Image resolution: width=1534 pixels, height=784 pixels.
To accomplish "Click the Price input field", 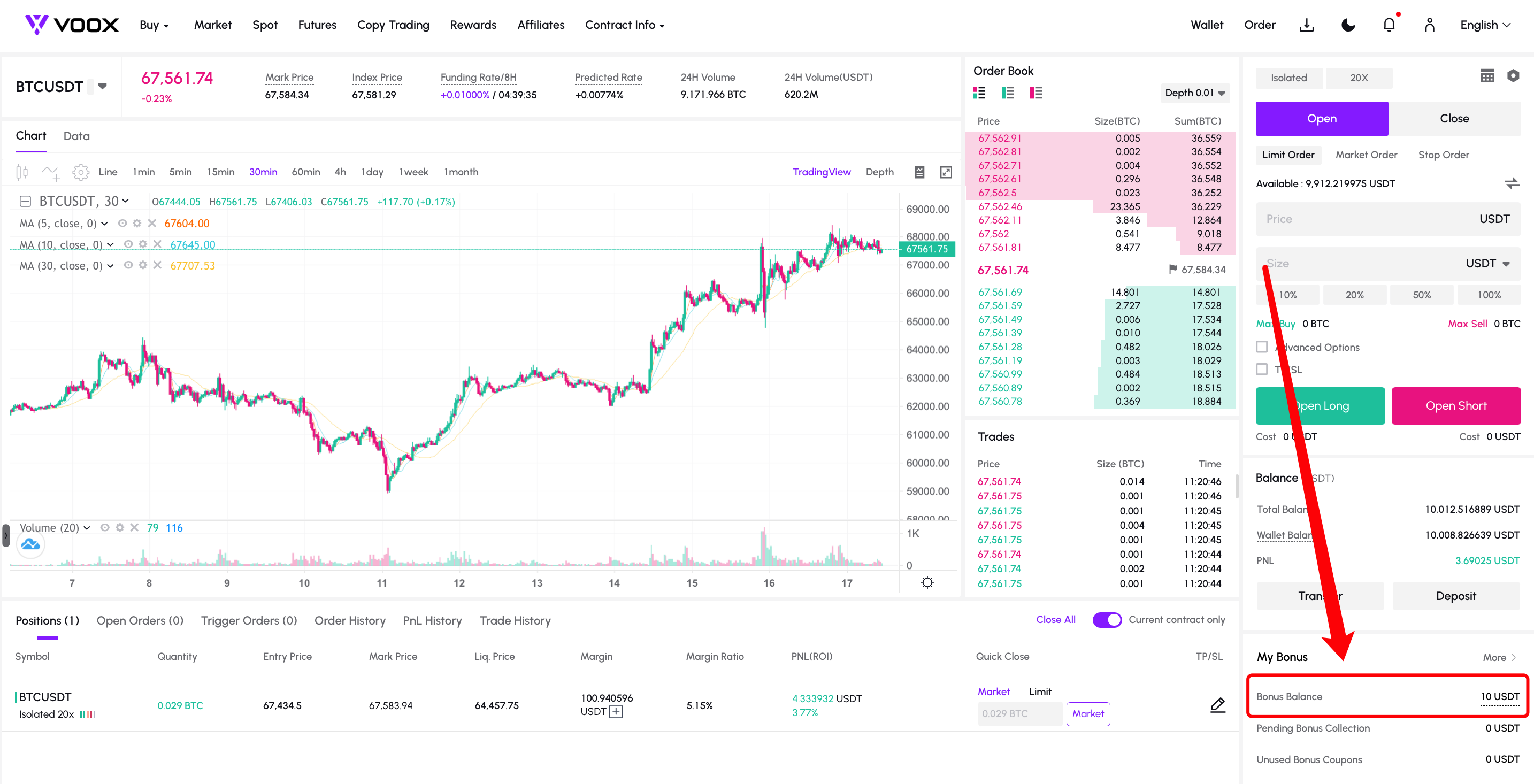I will (x=1388, y=219).
